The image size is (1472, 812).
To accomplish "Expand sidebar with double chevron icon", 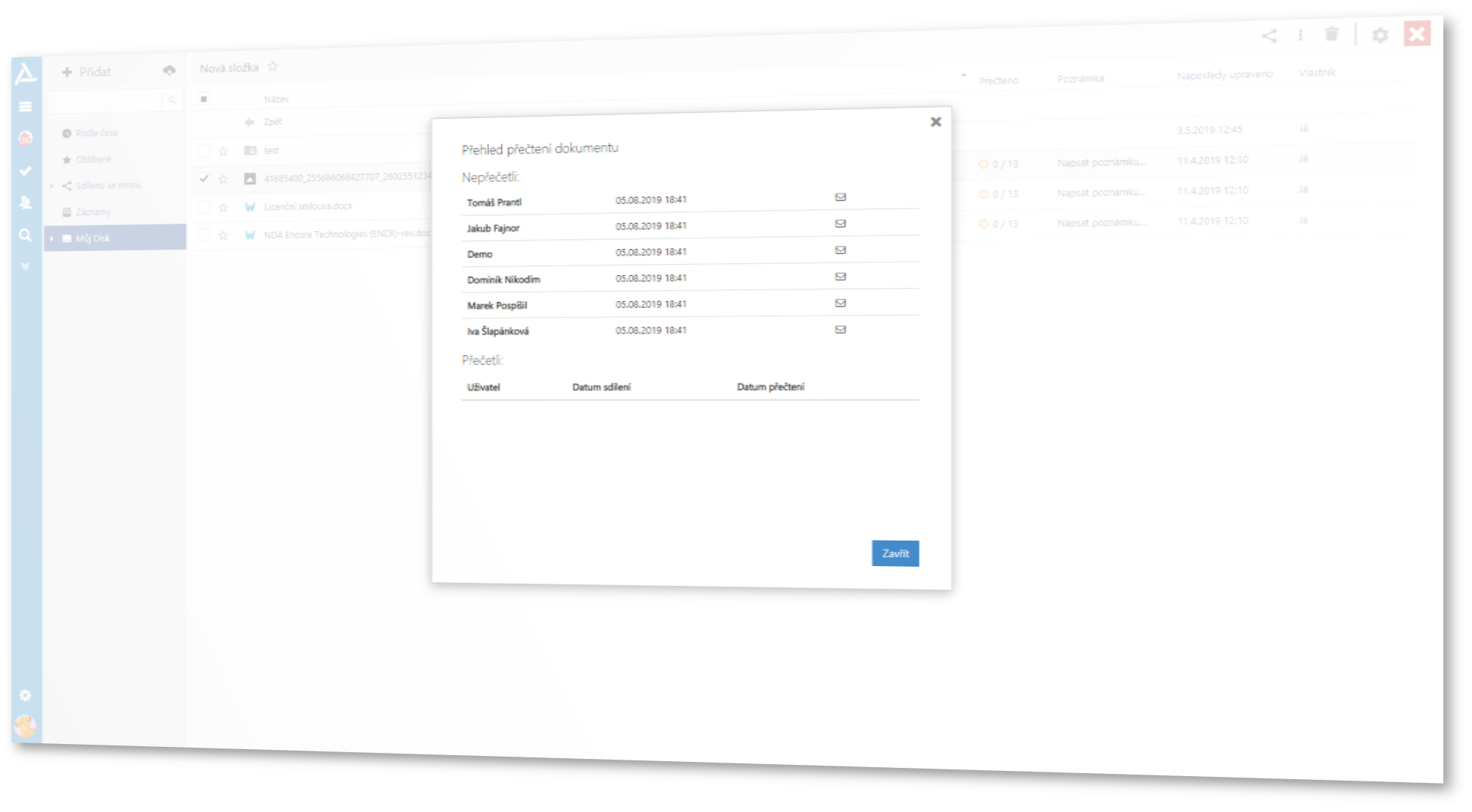I will pos(25,266).
